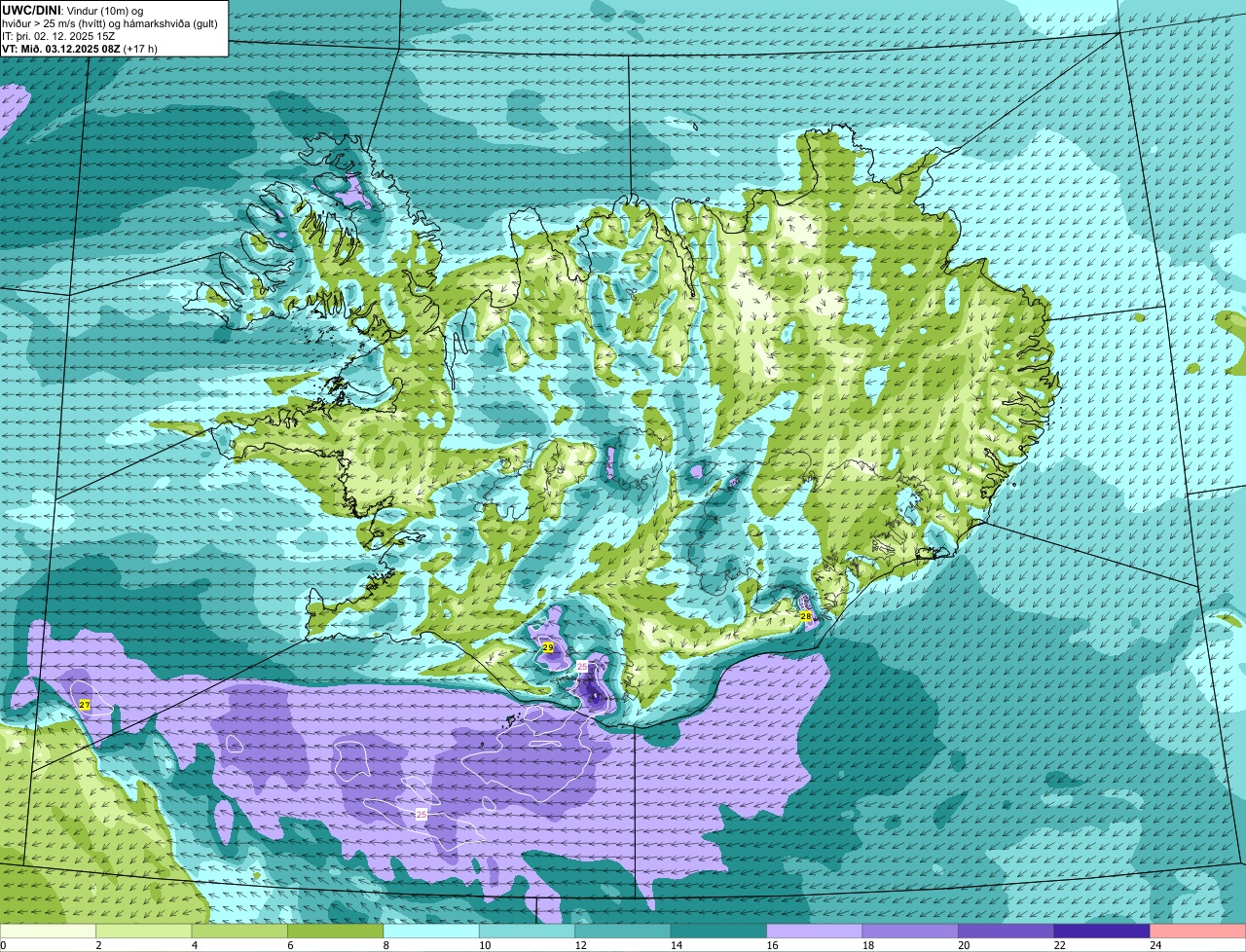Click the scale value 20 on the colorbar
Viewport: 1246px width, 952px height.
point(964,945)
